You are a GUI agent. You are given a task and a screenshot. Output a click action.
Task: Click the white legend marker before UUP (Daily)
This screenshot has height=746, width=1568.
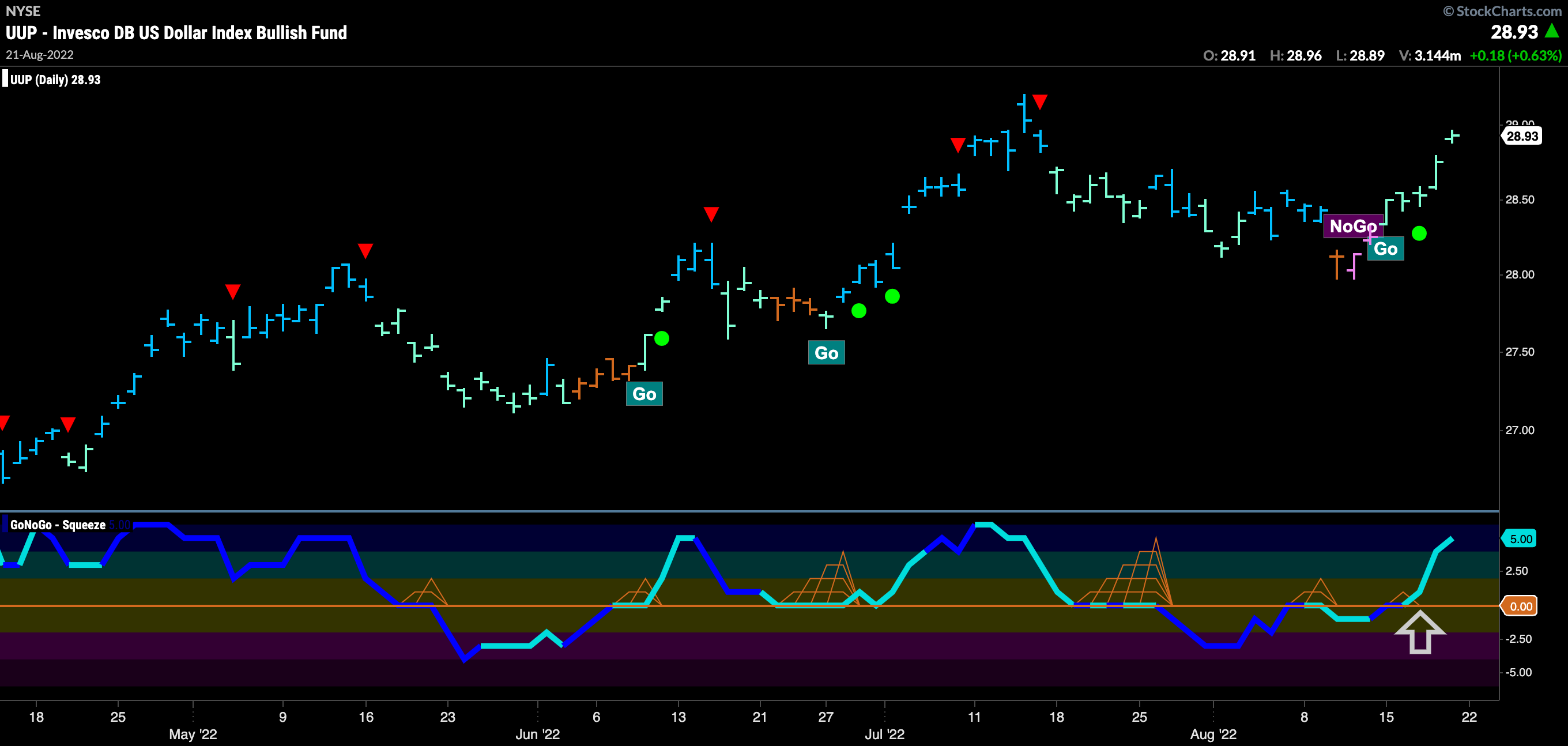coord(5,79)
